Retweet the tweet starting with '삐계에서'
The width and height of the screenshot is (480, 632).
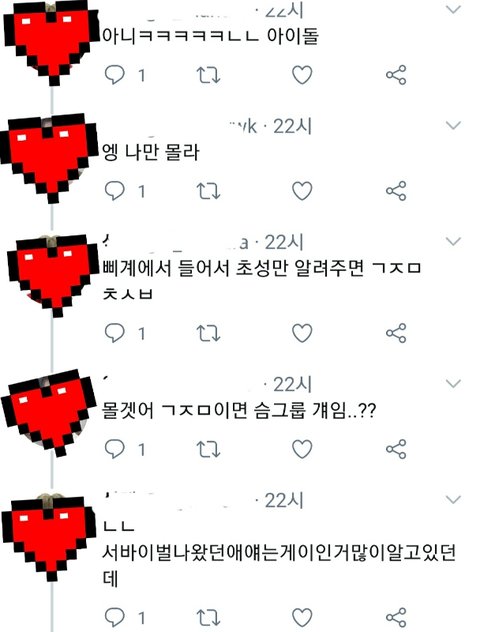coord(208,333)
